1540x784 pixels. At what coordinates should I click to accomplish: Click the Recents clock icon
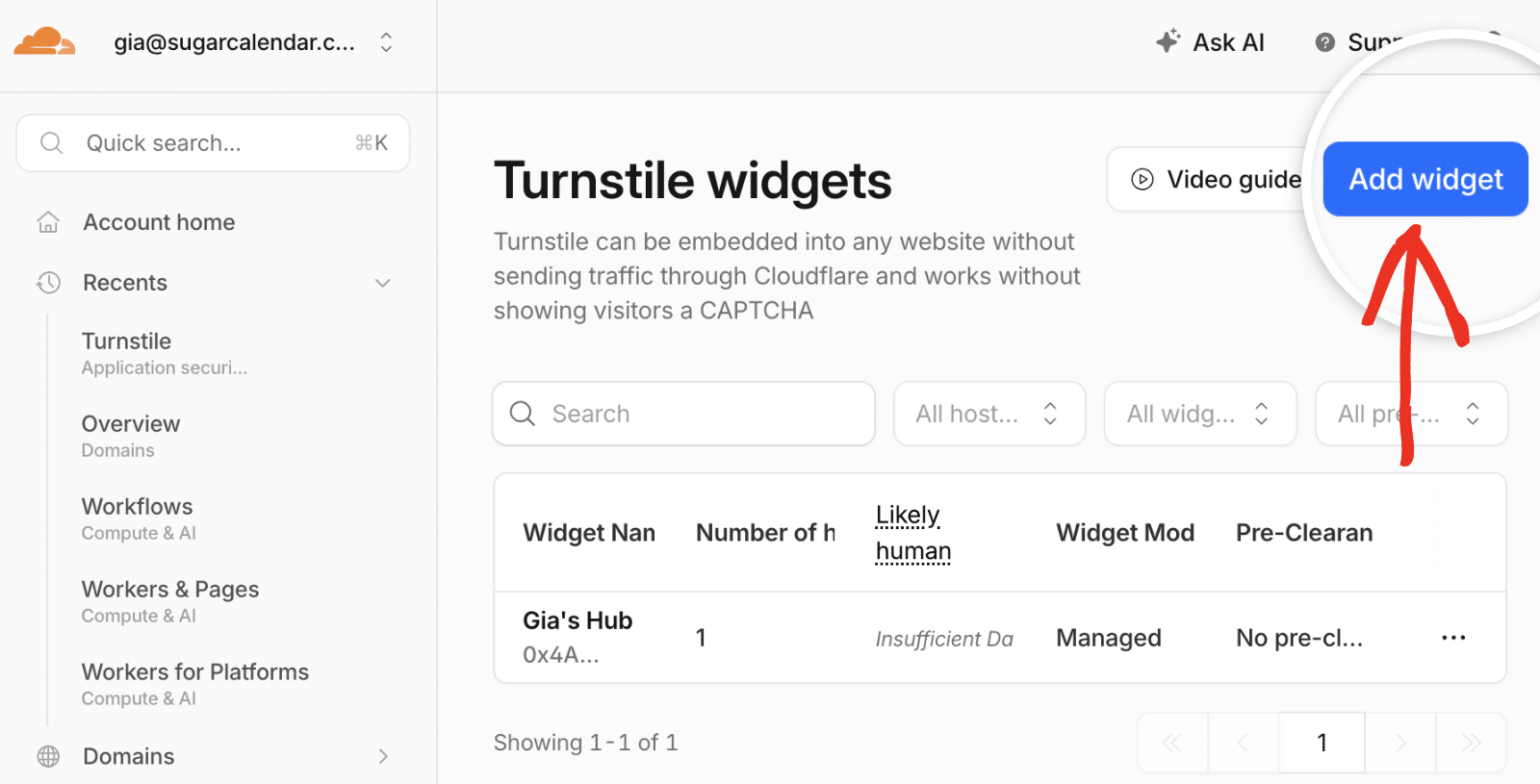(x=48, y=283)
